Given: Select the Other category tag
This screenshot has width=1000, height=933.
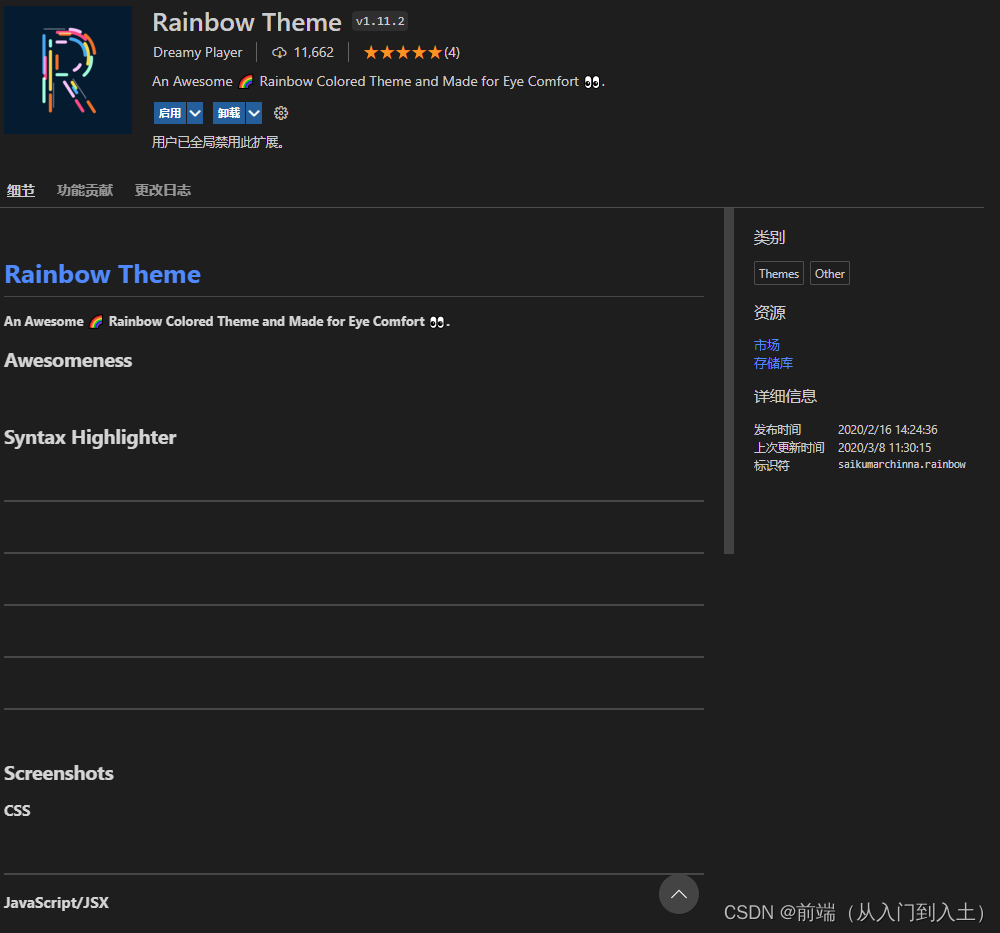Looking at the screenshot, I should [830, 274].
